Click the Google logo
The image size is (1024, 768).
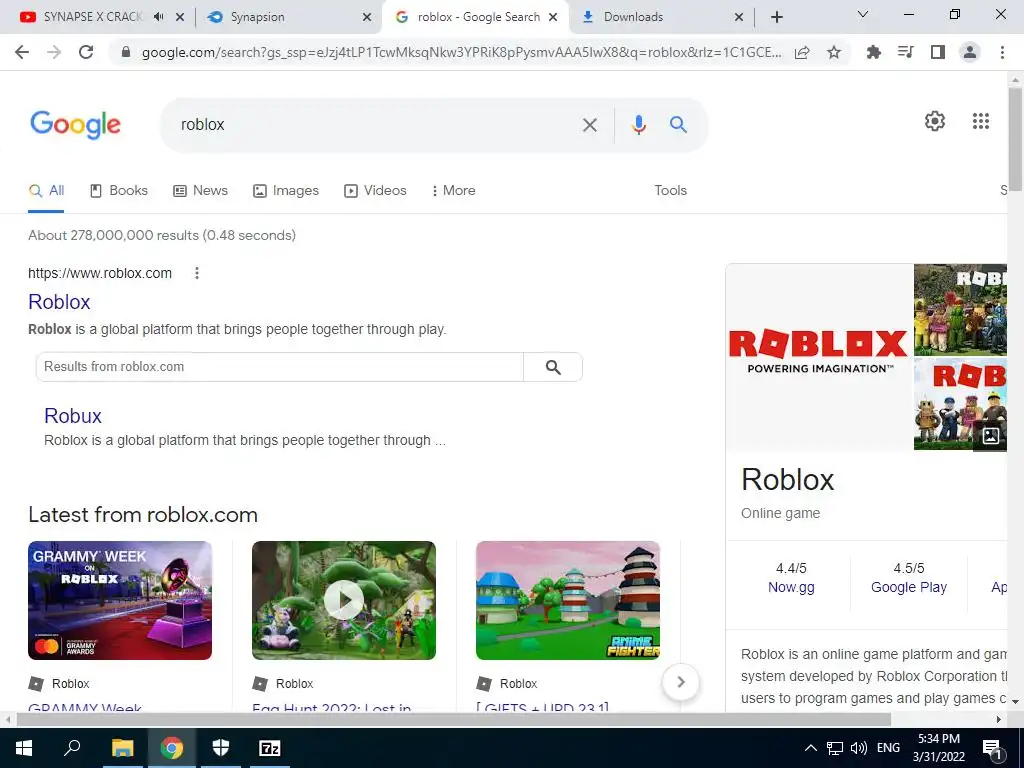pyautogui.click(x=75, y=124)
